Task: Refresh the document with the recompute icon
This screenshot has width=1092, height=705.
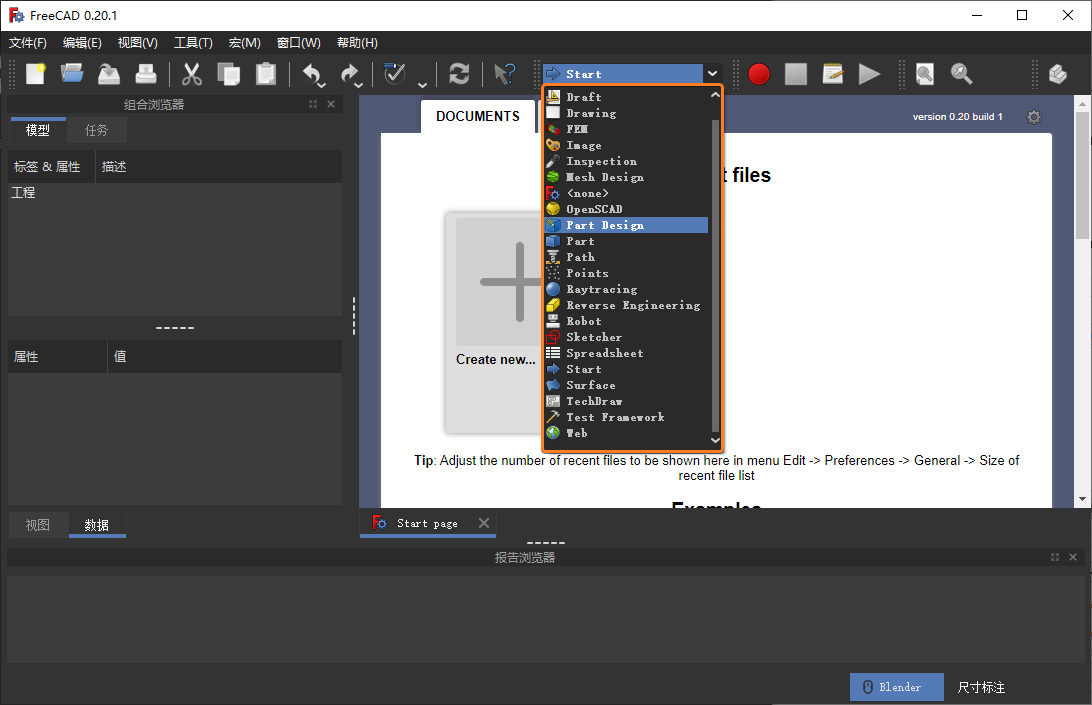Action: tap(459, 73)
